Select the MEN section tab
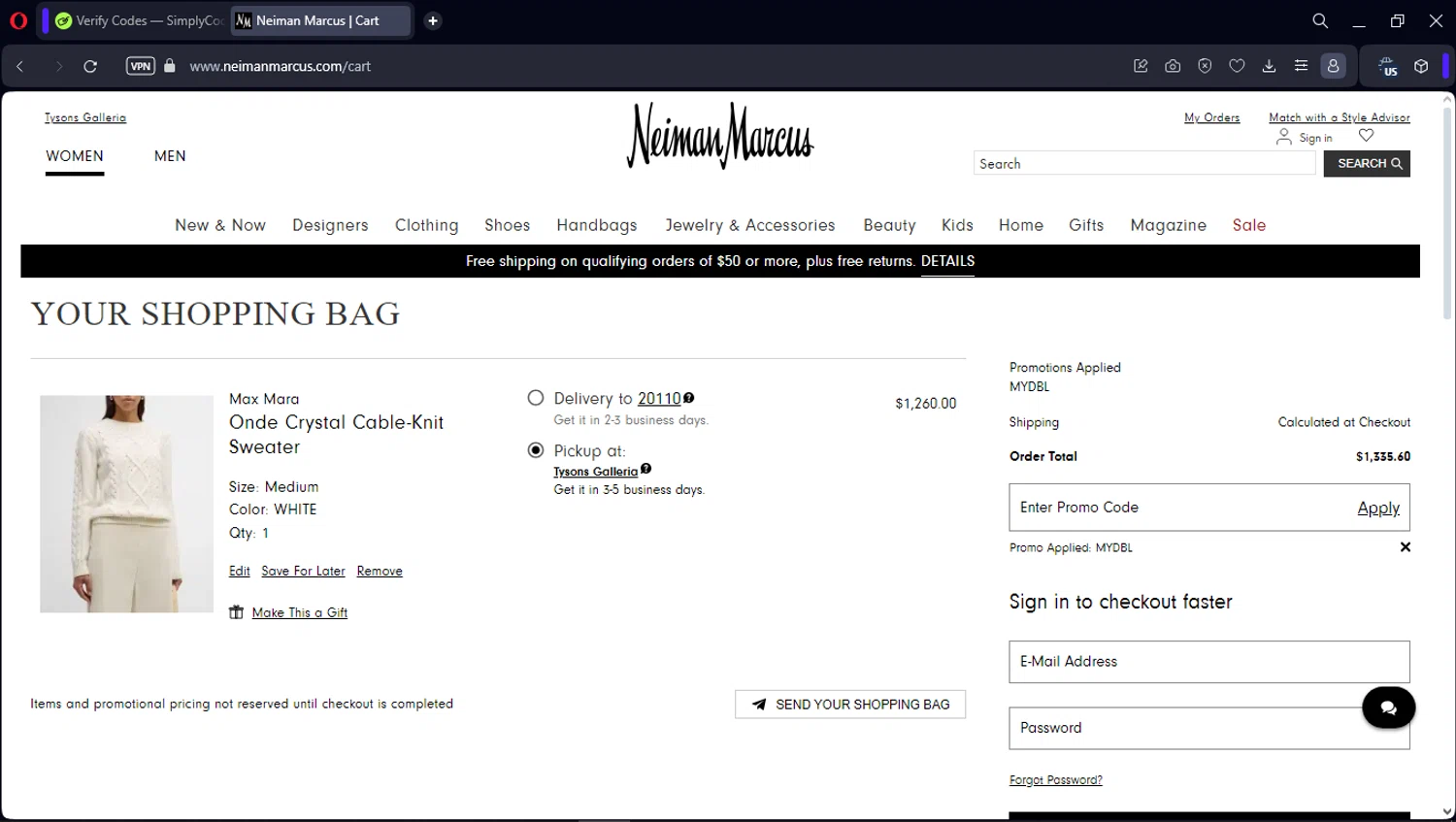This screenshot has height=822, width=1456. 170,156
